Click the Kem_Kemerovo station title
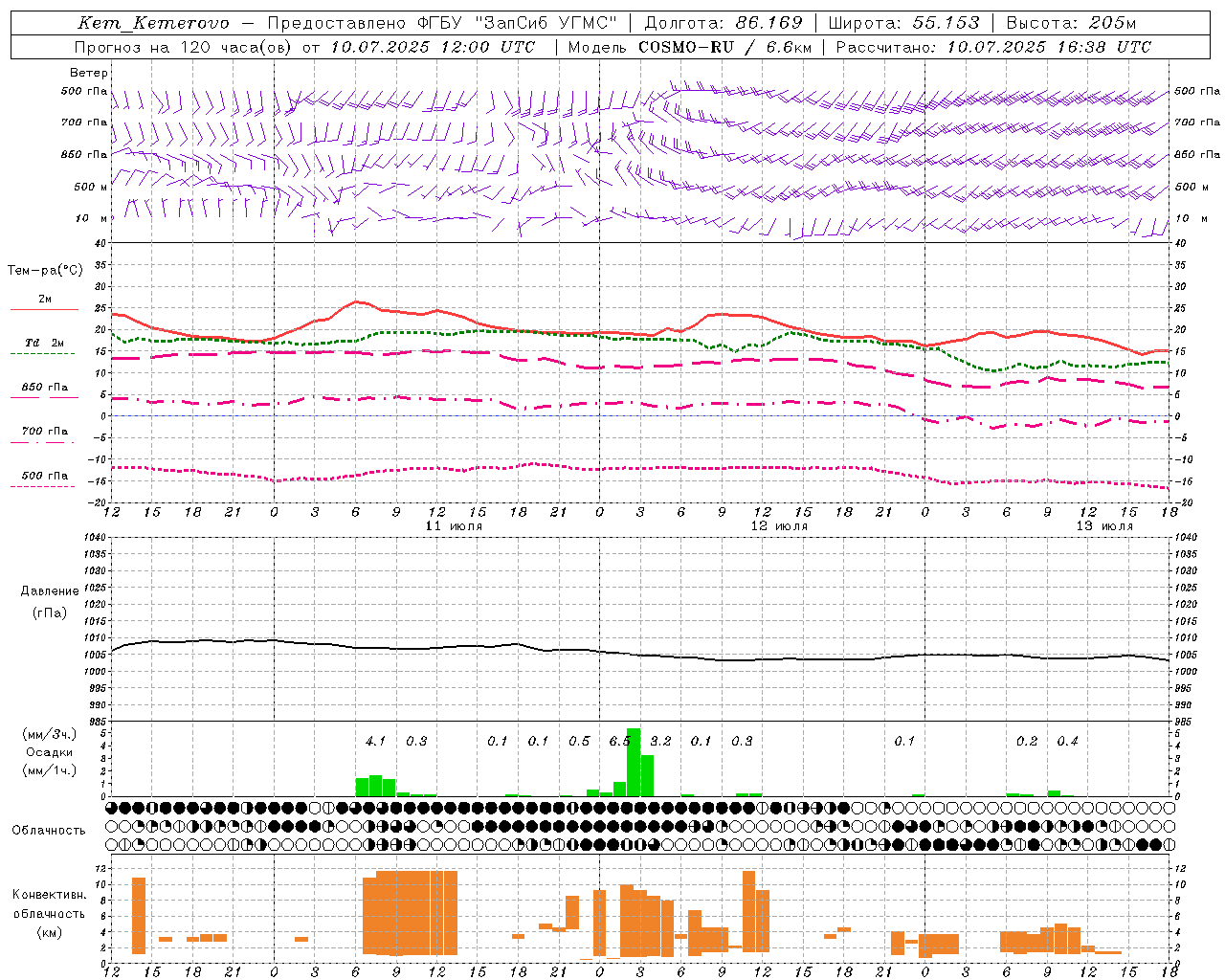 153,23
